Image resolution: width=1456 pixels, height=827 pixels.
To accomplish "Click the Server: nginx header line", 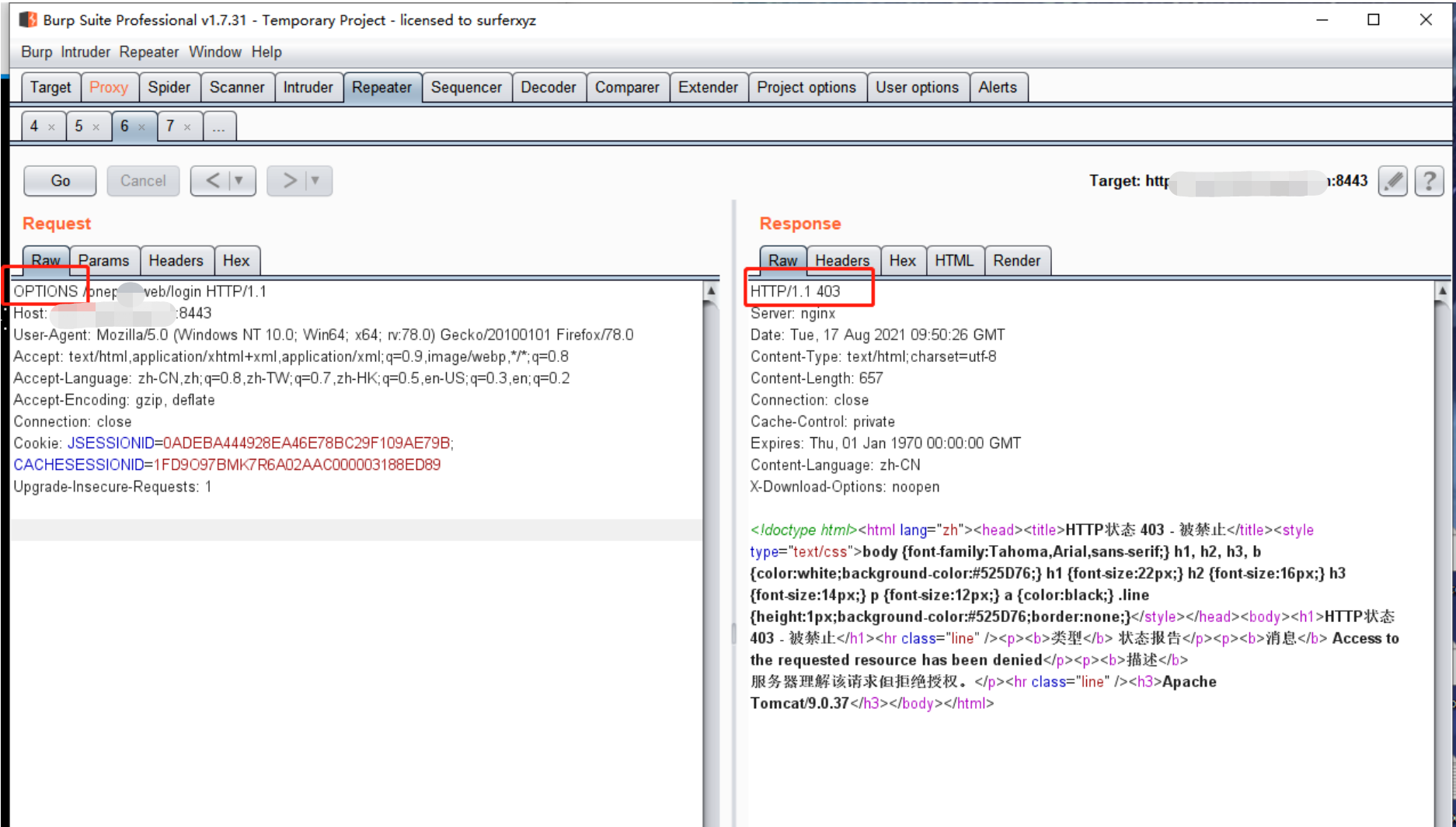I will pyautogui.click(x=792, y=313).
